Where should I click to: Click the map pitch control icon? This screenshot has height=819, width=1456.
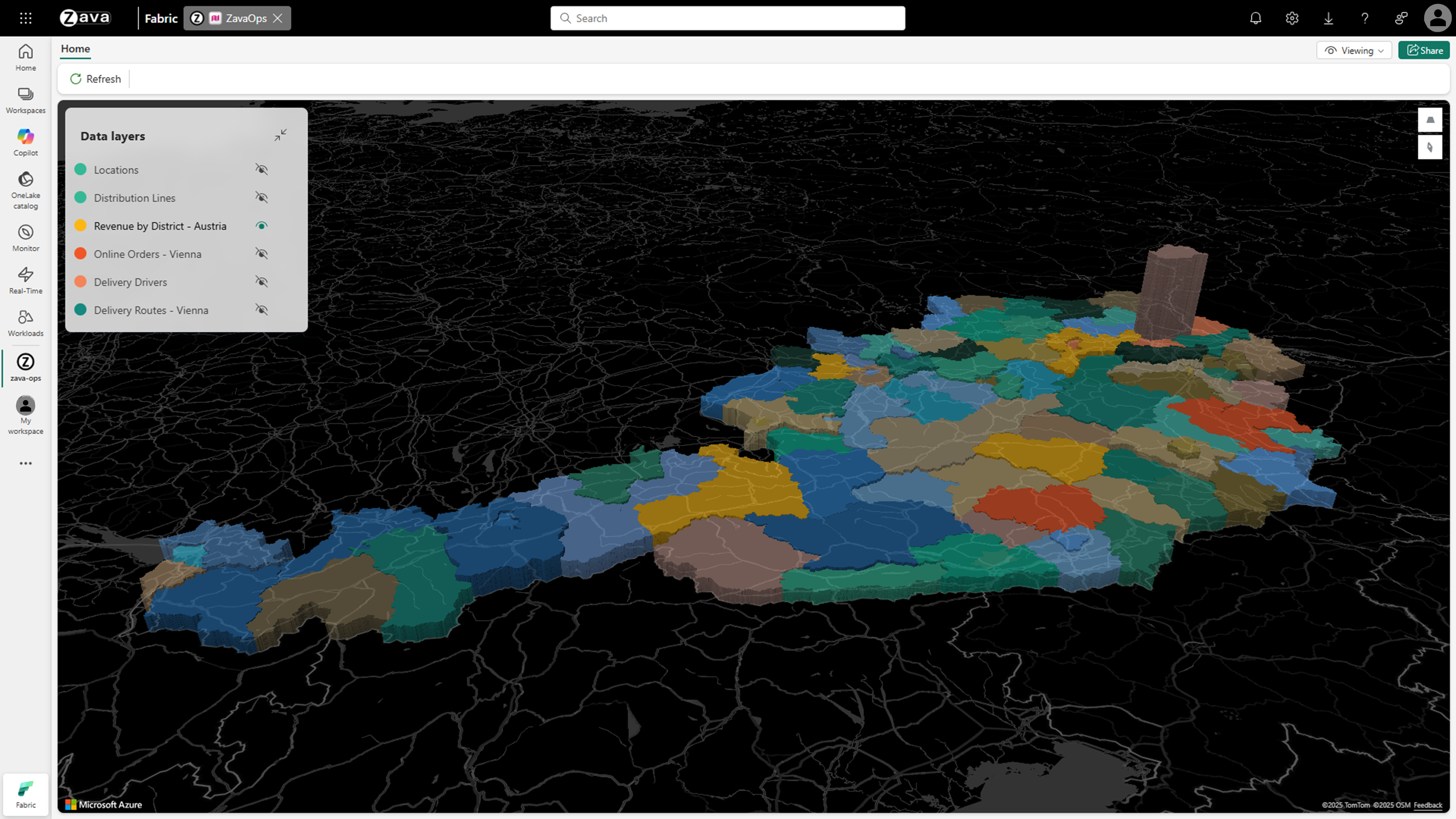[1430, 120]
